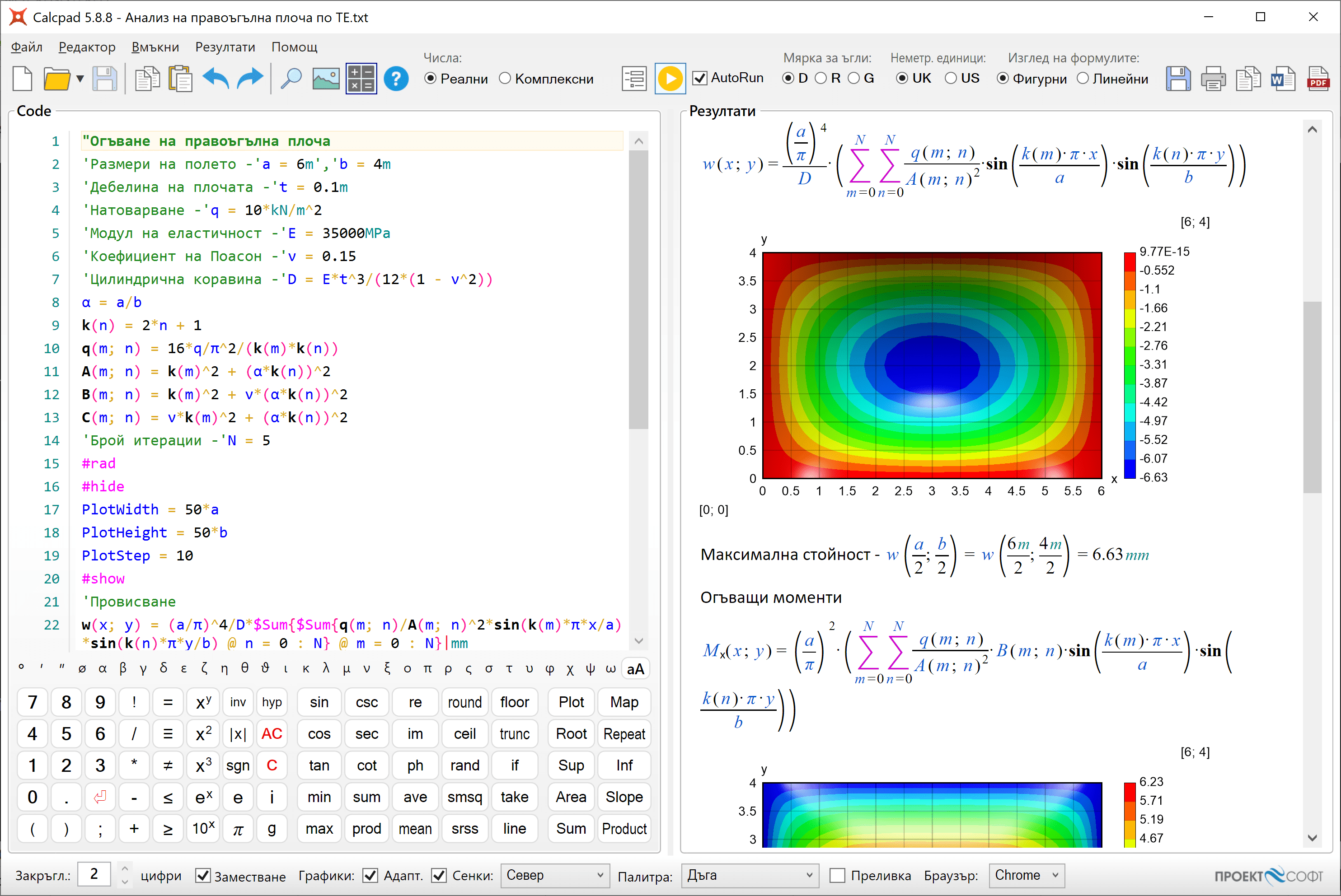This screenshot has height=896, width=1341.
Task: Paste using the clipboard toolbar icon
Action: [x=181, y=79]
